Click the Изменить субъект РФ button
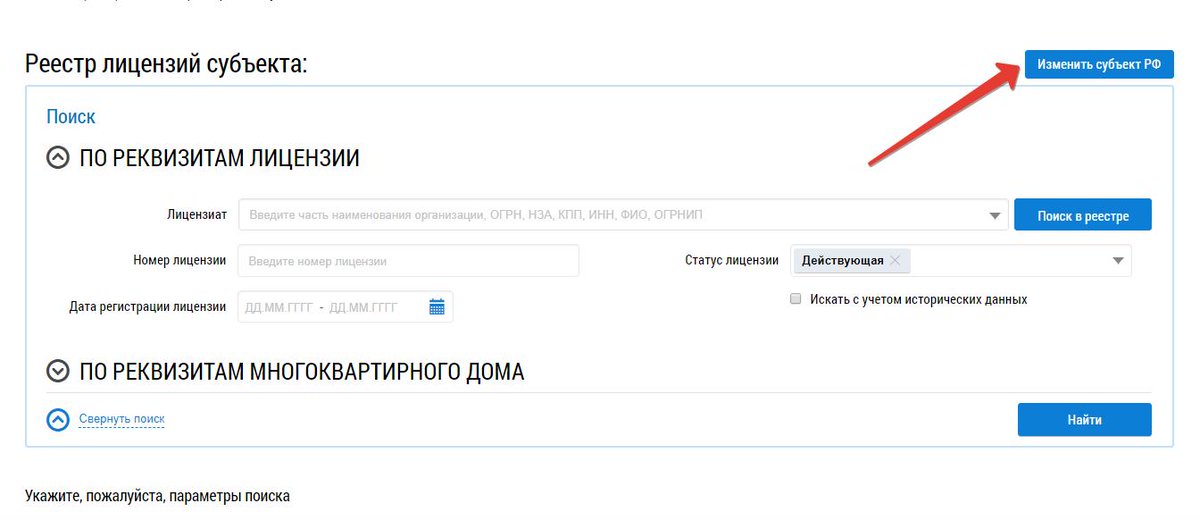This screenshot has height=520, width=1200. 1099,63
